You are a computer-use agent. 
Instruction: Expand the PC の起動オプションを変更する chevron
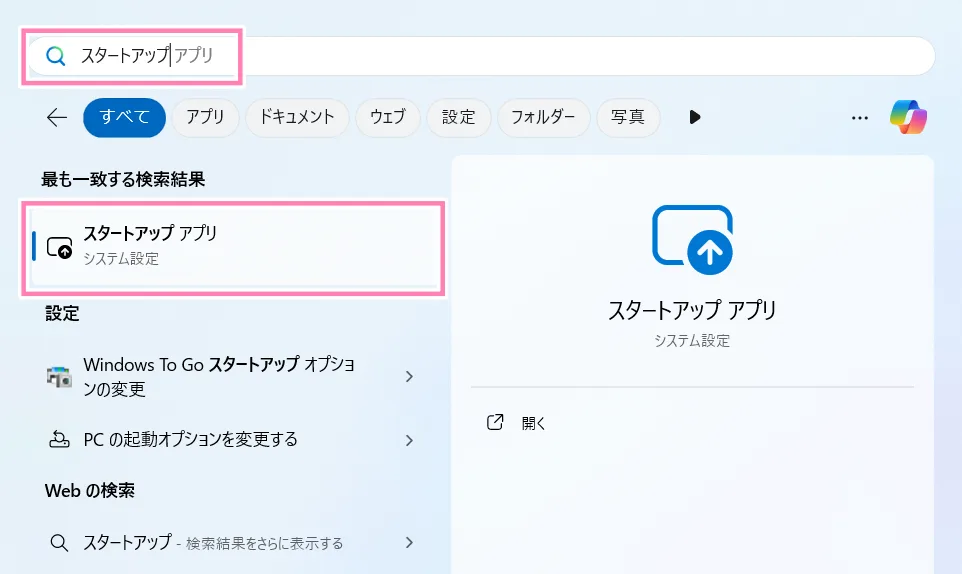(x=409, y=439)
